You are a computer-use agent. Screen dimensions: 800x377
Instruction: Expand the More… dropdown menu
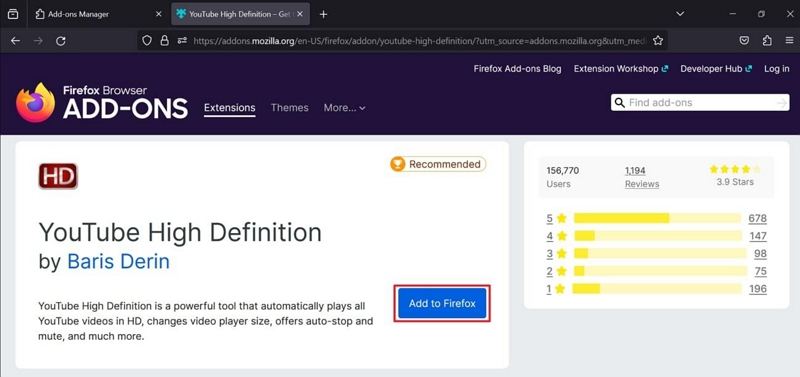coord(344,108)
